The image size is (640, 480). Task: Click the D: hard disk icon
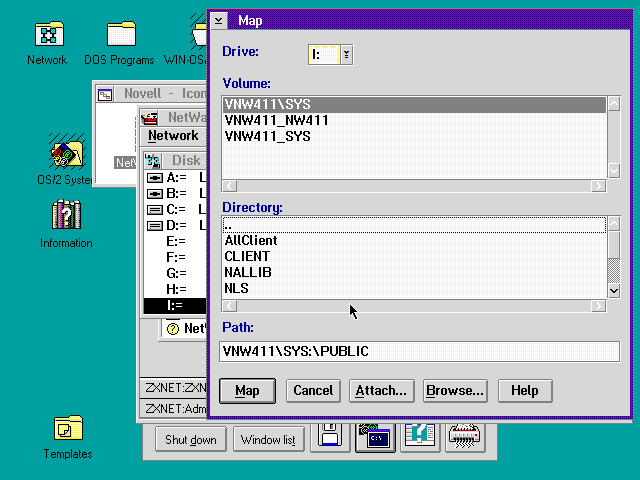click(155, 226)
